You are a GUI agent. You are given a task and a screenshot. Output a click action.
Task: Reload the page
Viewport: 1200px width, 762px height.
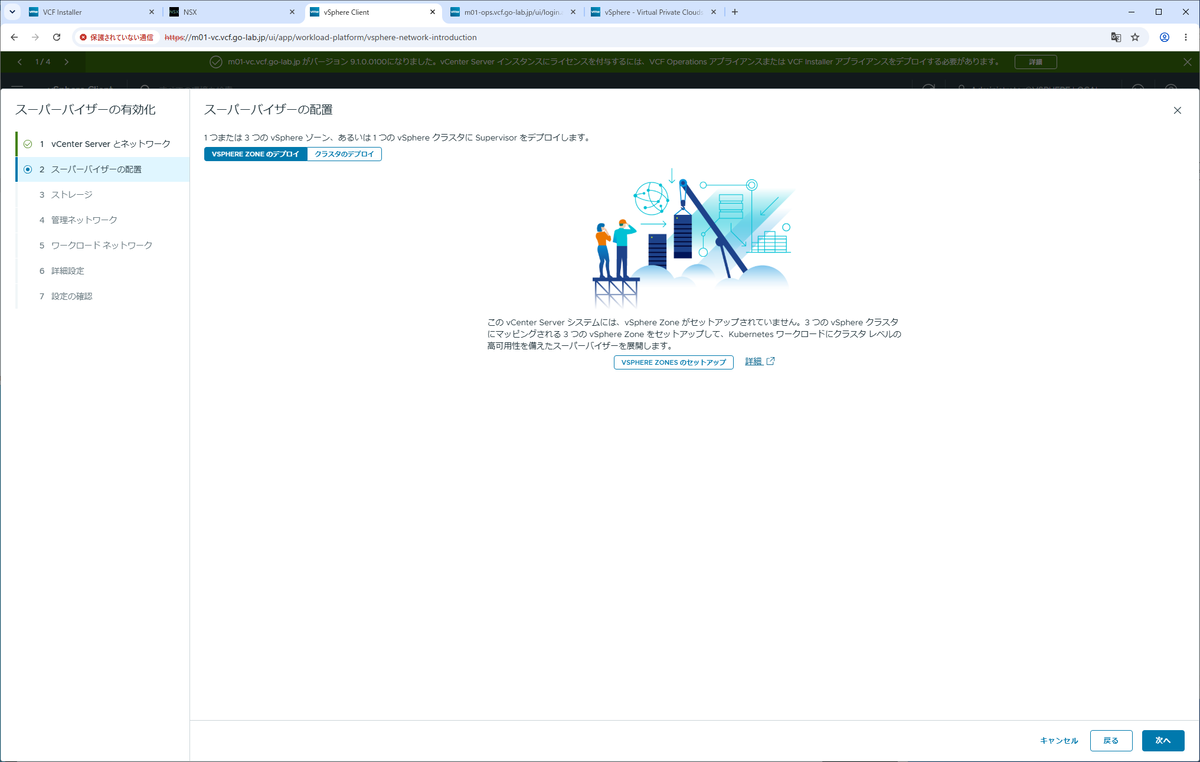click(x=56, y=37)
